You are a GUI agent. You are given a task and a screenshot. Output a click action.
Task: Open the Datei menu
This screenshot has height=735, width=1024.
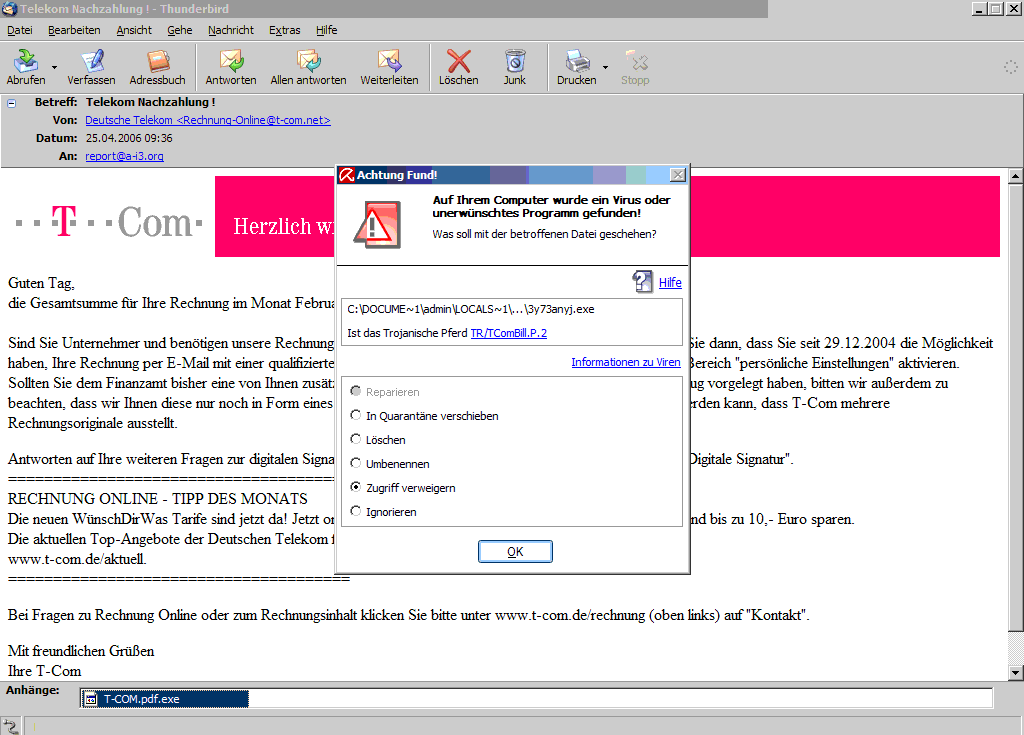click(20, 30)
